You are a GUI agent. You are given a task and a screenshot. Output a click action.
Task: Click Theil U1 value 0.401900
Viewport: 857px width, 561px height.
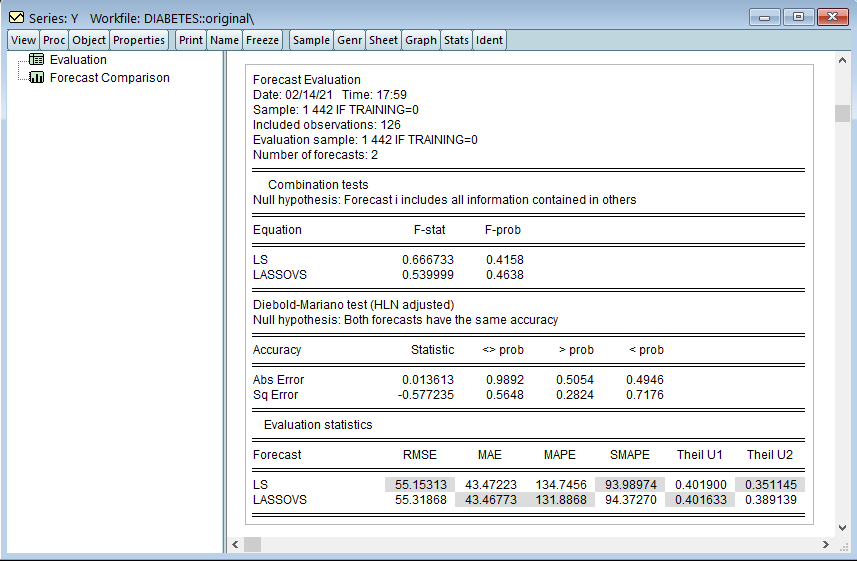(701, 484)
